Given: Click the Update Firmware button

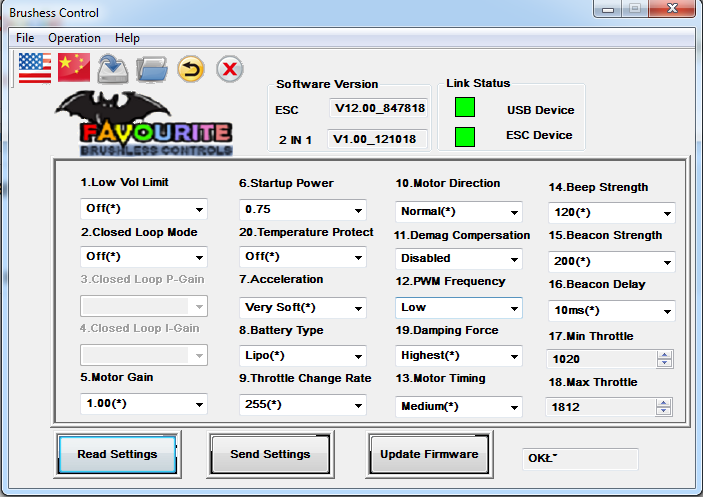Looking at the screenshot, I should [429, 455].
